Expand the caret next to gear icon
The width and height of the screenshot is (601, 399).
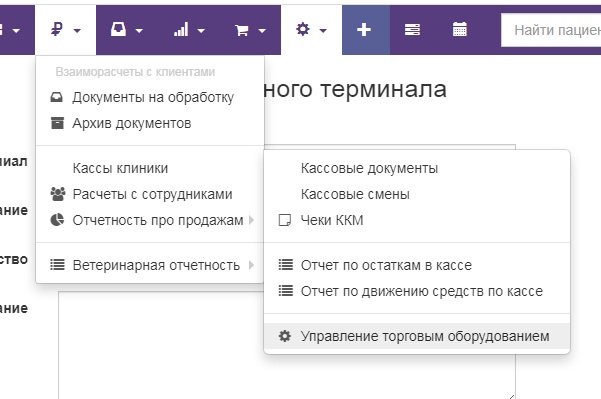click(323, 31)
